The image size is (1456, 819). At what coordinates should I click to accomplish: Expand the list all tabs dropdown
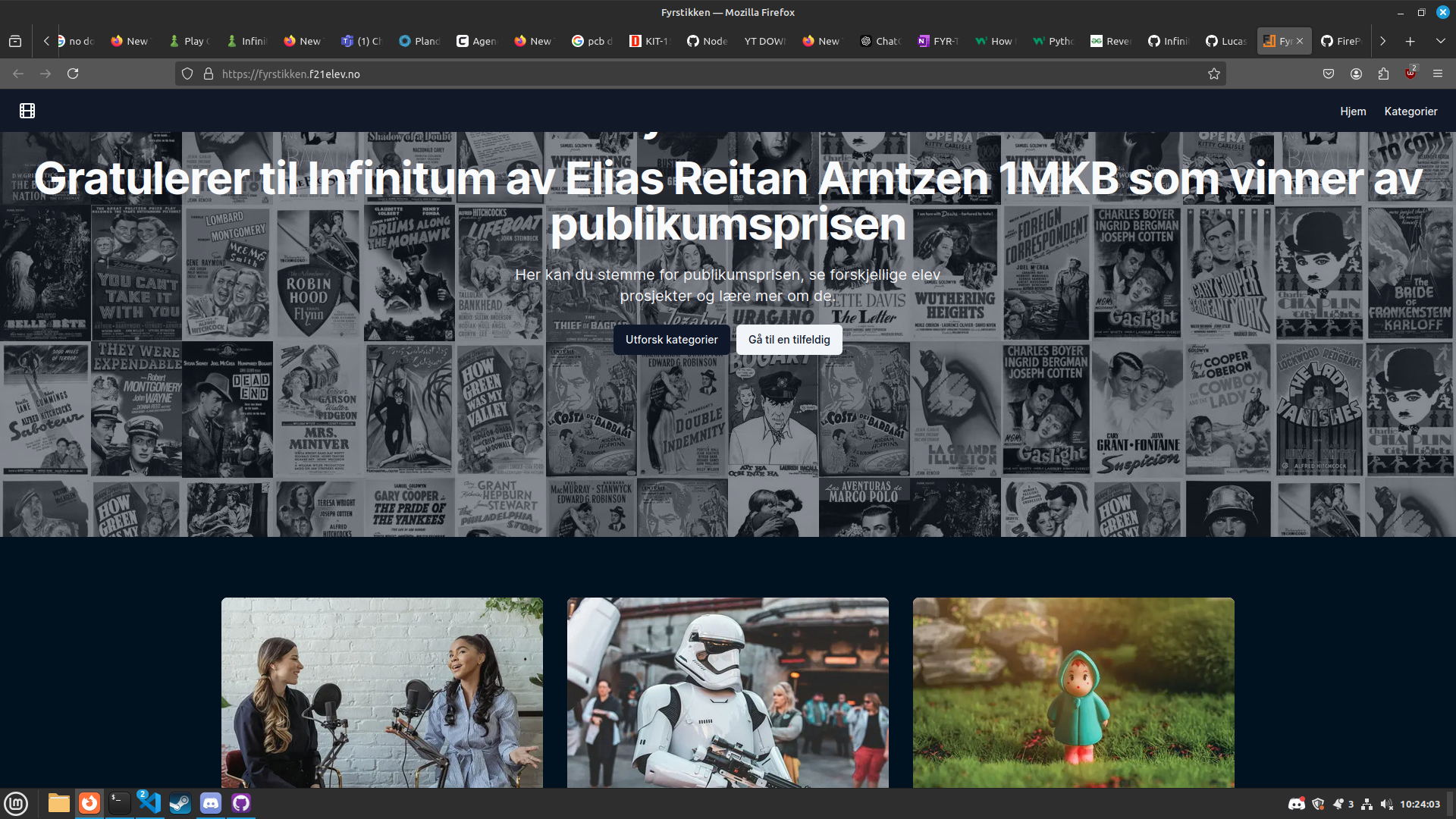1440,41
